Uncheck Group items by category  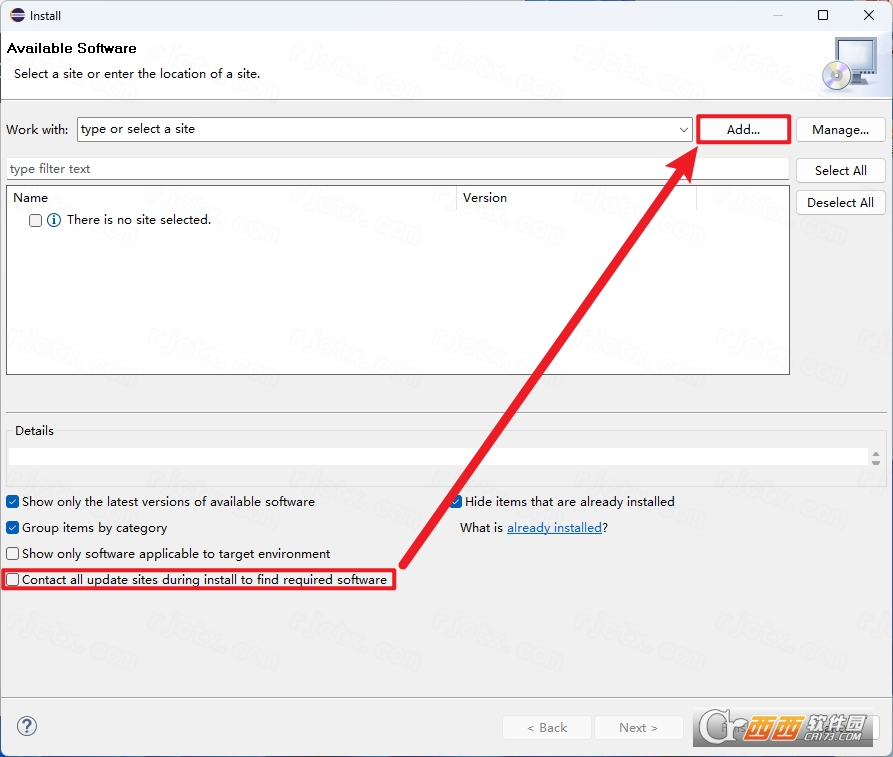[13, 528]
